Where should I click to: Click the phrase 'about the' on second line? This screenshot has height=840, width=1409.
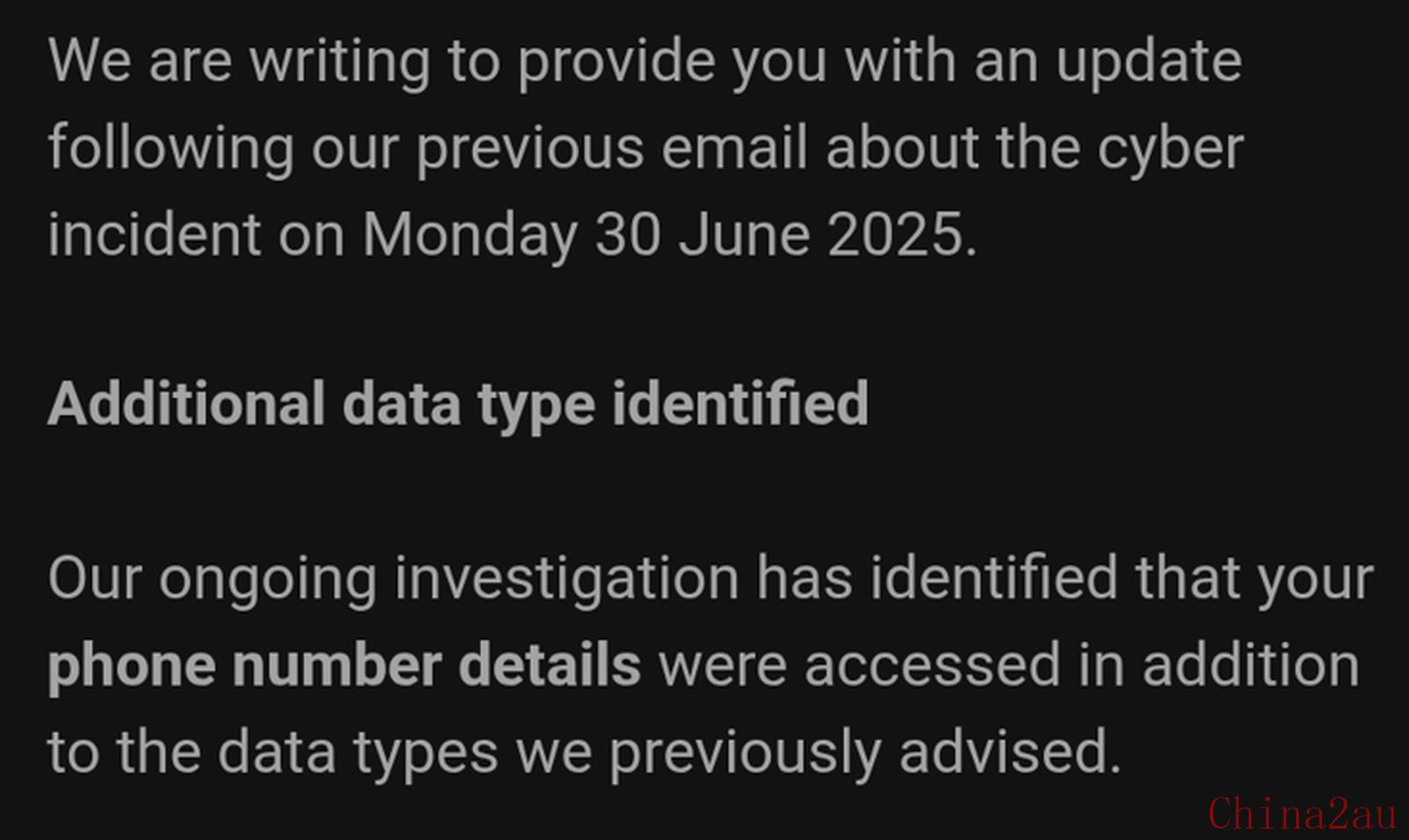click(953, 148)
